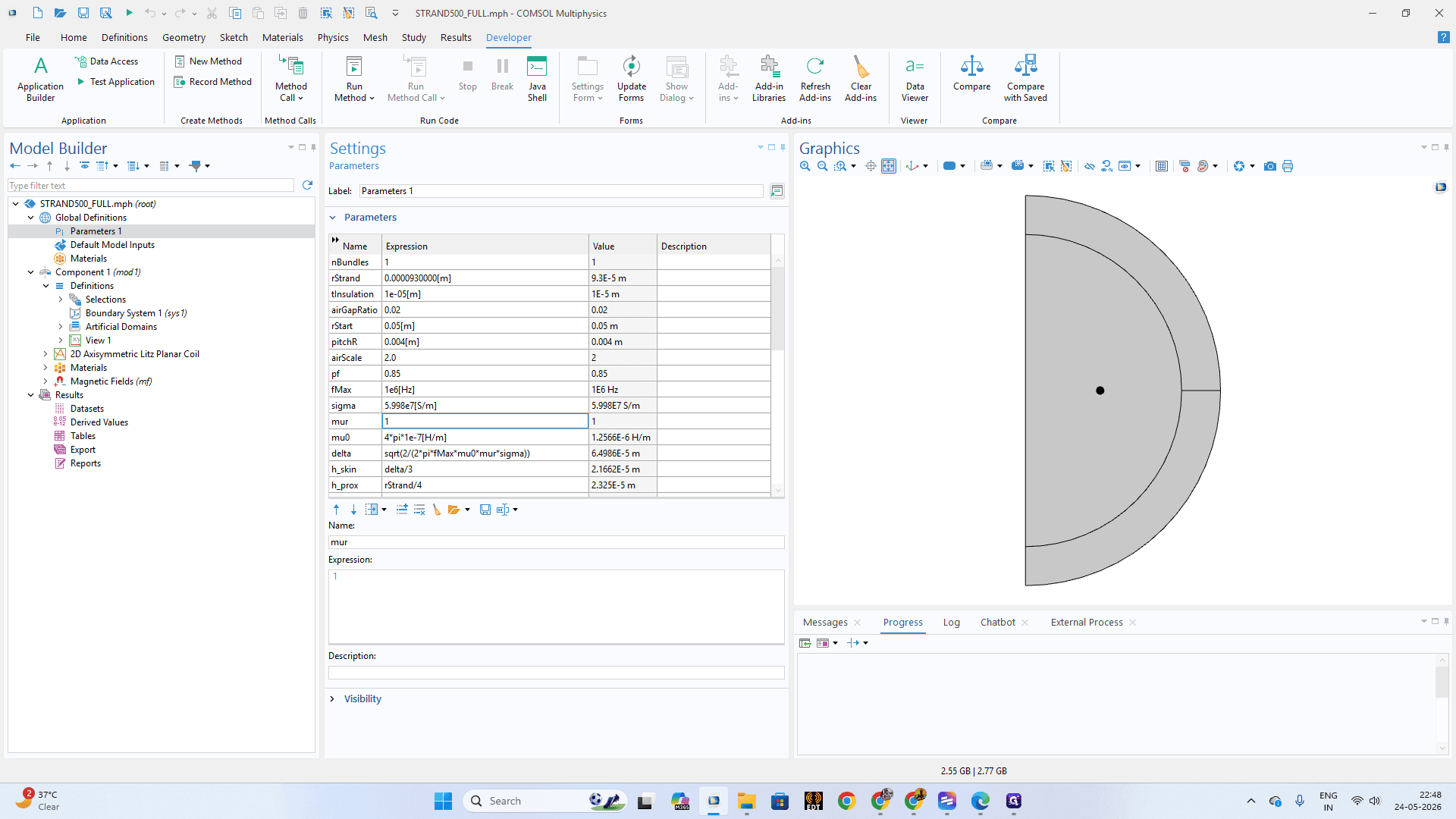1456x819 pixels.
Task: Click Refresh Add-ins
Action: (x=815, y=78)
